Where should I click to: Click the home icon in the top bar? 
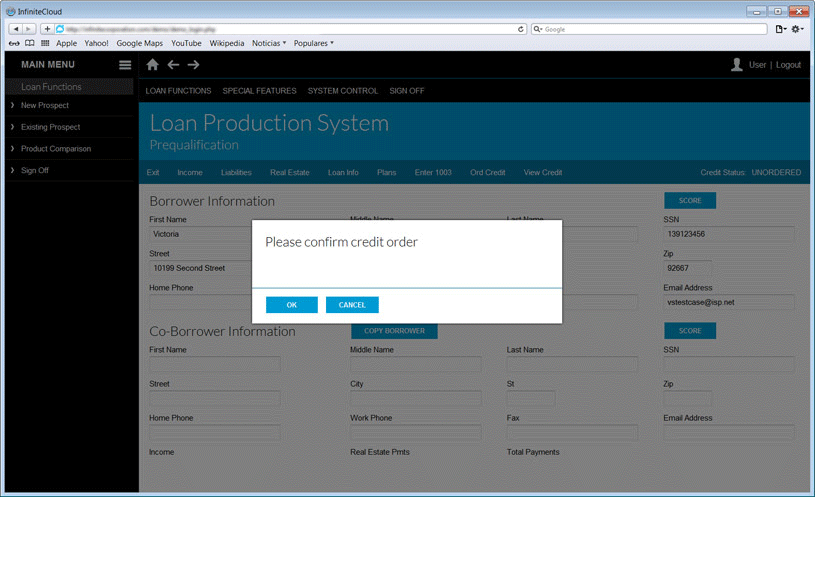point(152,65)
